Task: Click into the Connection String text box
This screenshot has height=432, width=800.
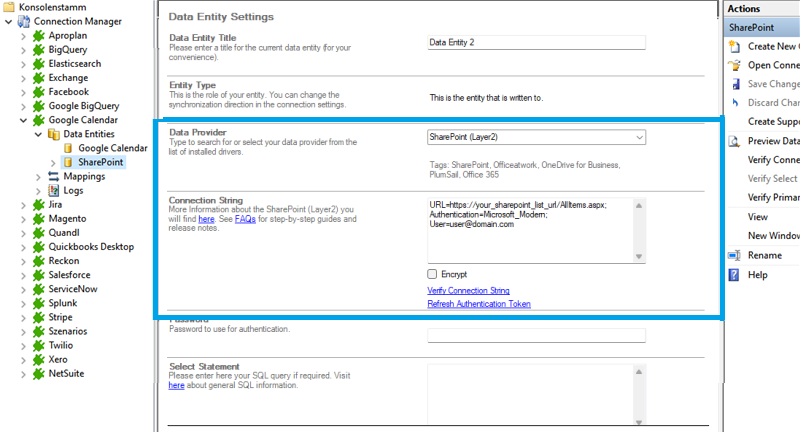Action: point(530,231)
